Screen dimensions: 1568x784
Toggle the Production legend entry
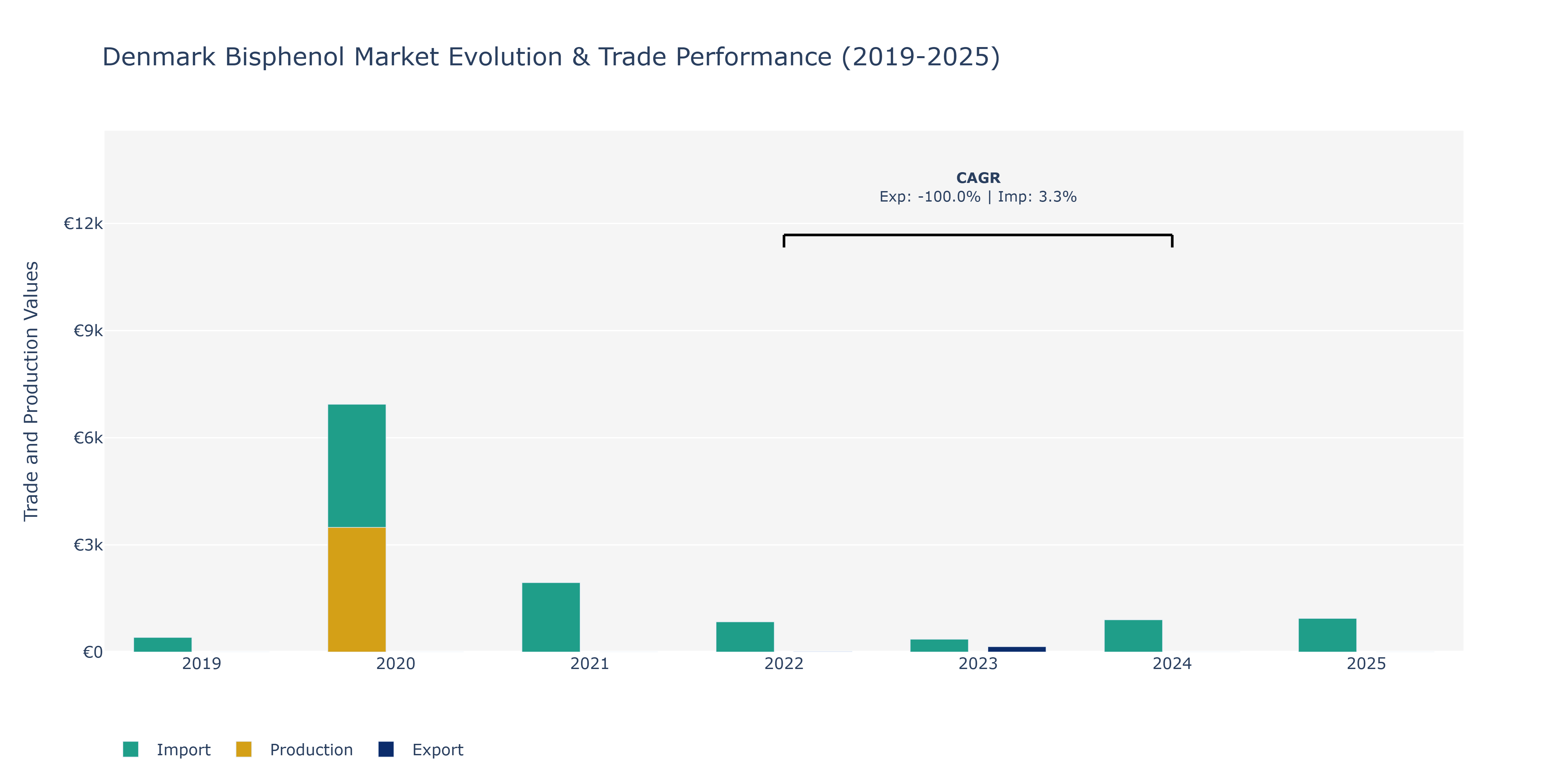pyautogui.click(x=294, y=749)
